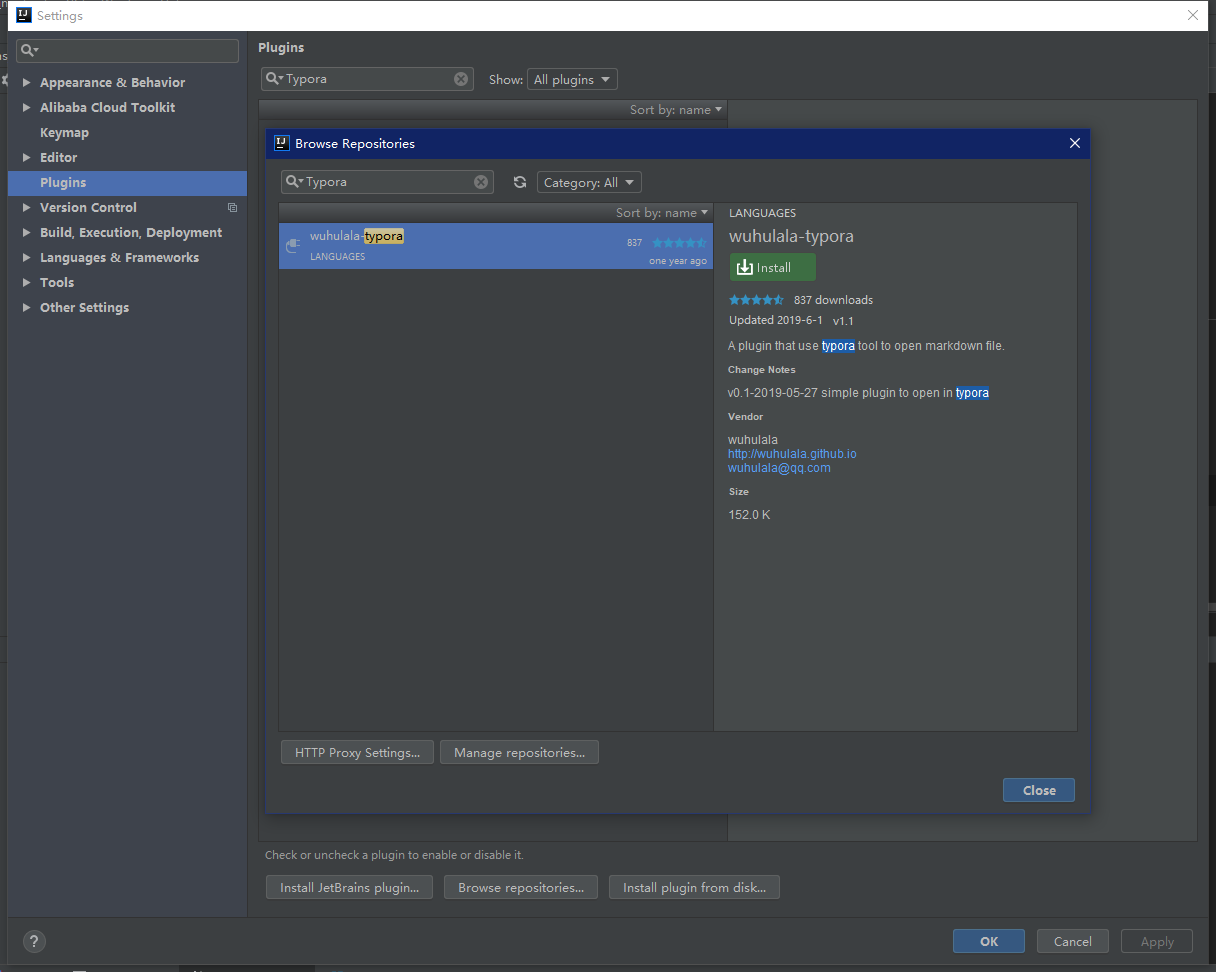
Task: Expand the Editor settings section
Action: coord(27,157)
